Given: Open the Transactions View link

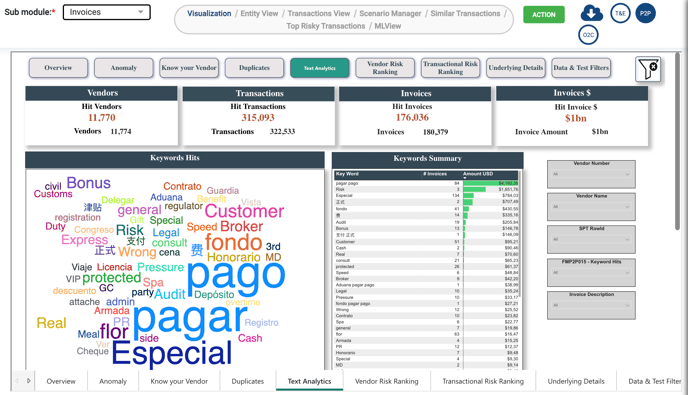Looking at the screenshot, I should (319, 14).
